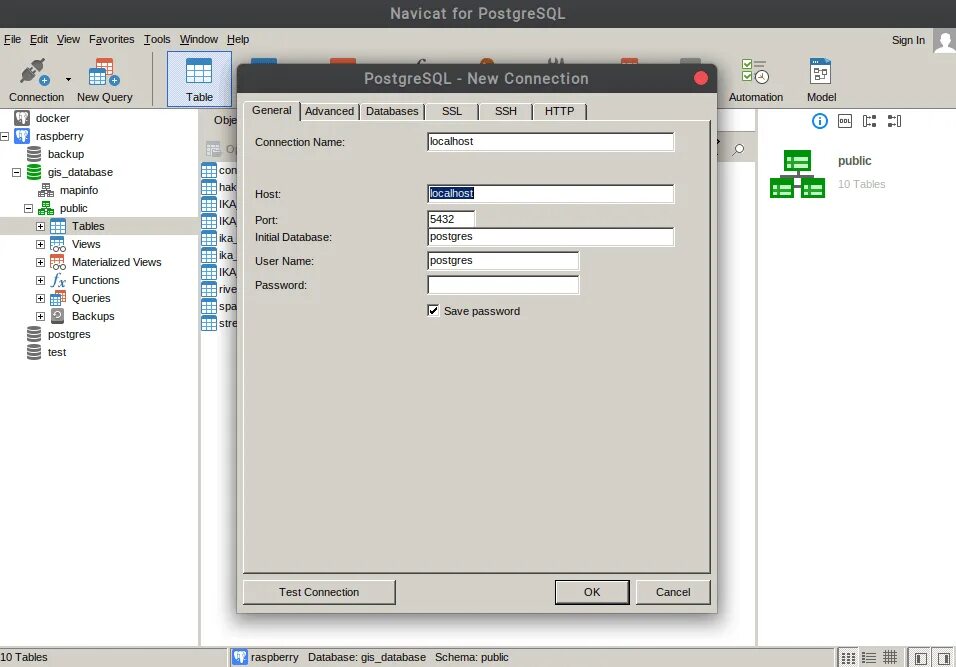The width and height of the screenshot is (956, 667).
Task: Select the backup database
Action: [66, 154]
